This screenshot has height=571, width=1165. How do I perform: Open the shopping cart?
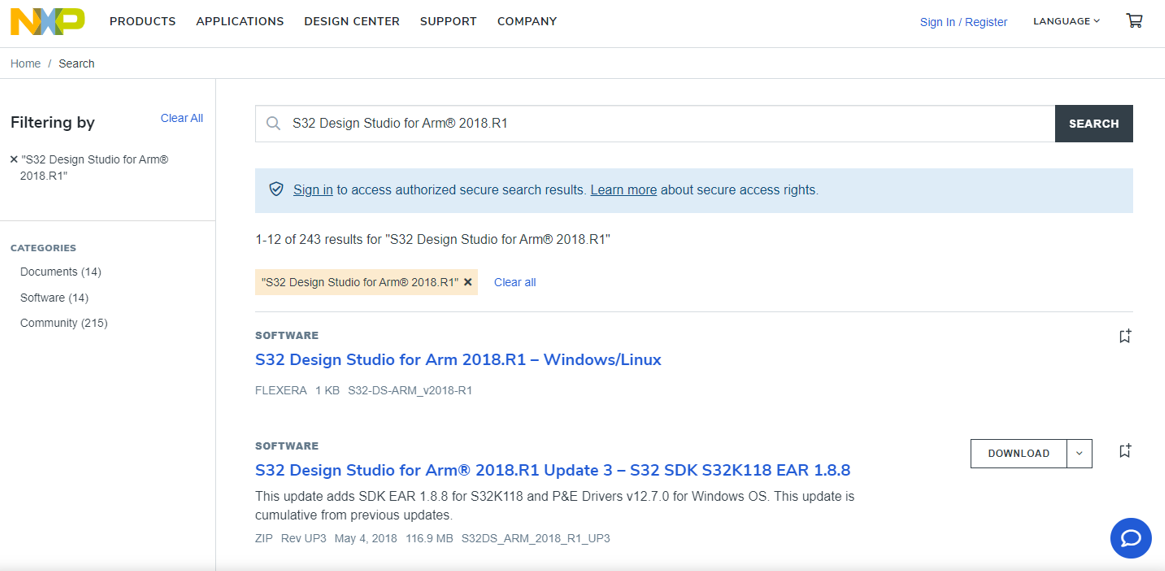point(1134,21)
